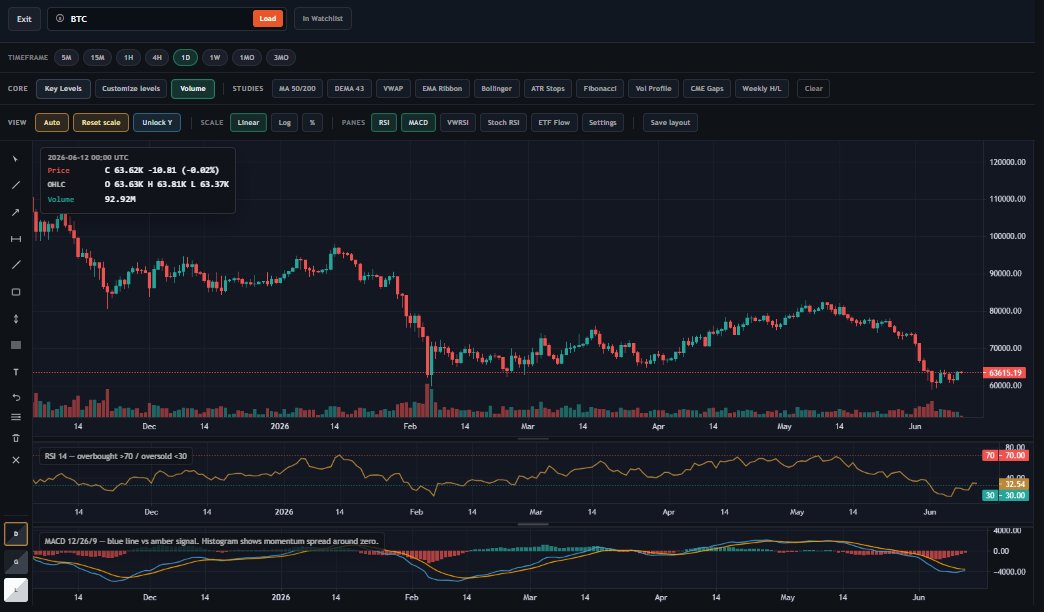Screen dimensions: 1044x612
Task: Click the circle icon beside BTC symbol
Action: pos(60,19)
